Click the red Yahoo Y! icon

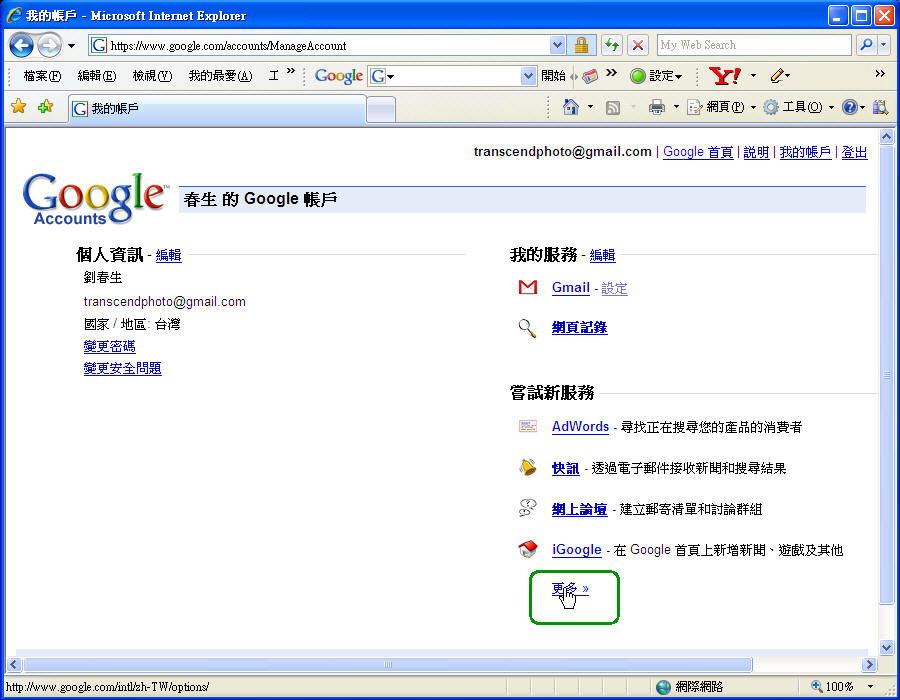click(725, 76)
